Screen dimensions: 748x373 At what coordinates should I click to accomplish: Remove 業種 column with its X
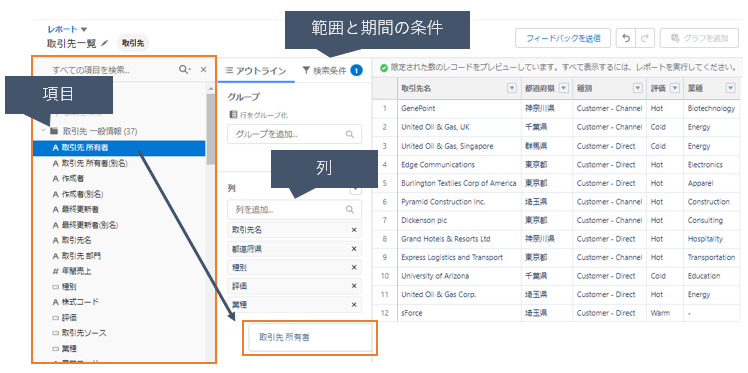[354, 304]
